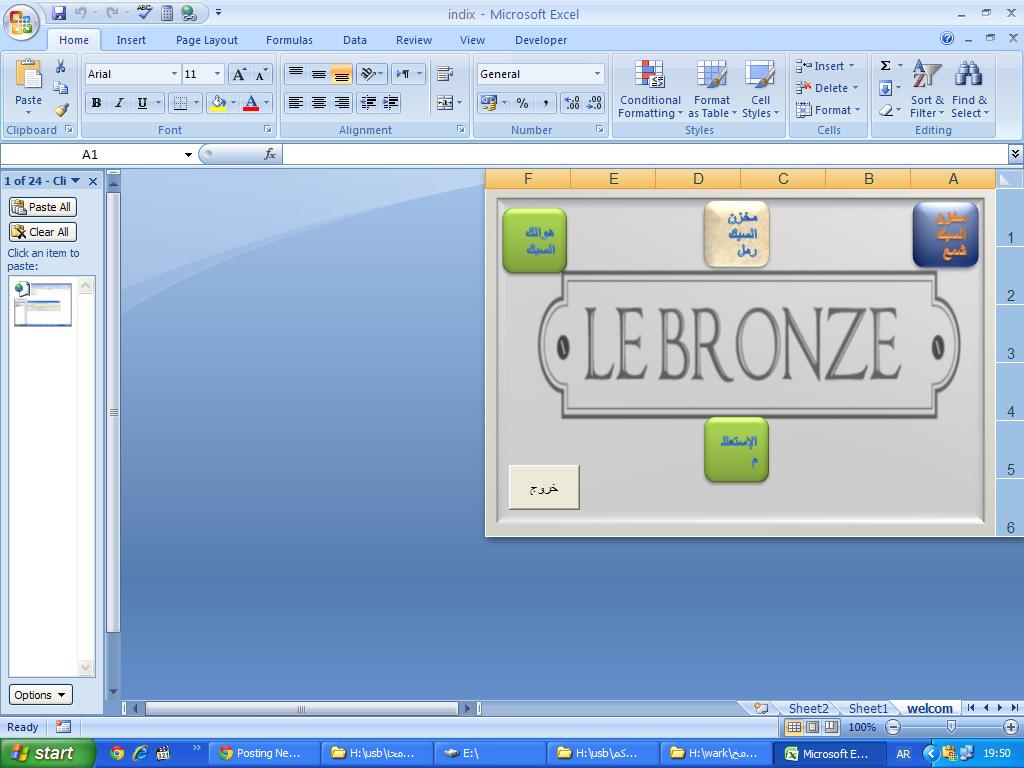Apply red Font Color
Screen dimensions: 1024x768
(251, 103)
